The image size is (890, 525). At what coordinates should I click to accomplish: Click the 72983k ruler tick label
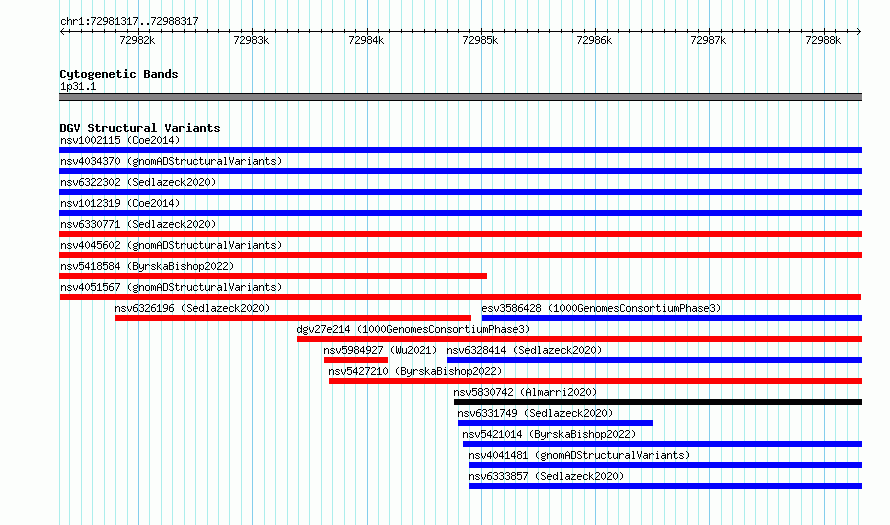coord(251,40)
